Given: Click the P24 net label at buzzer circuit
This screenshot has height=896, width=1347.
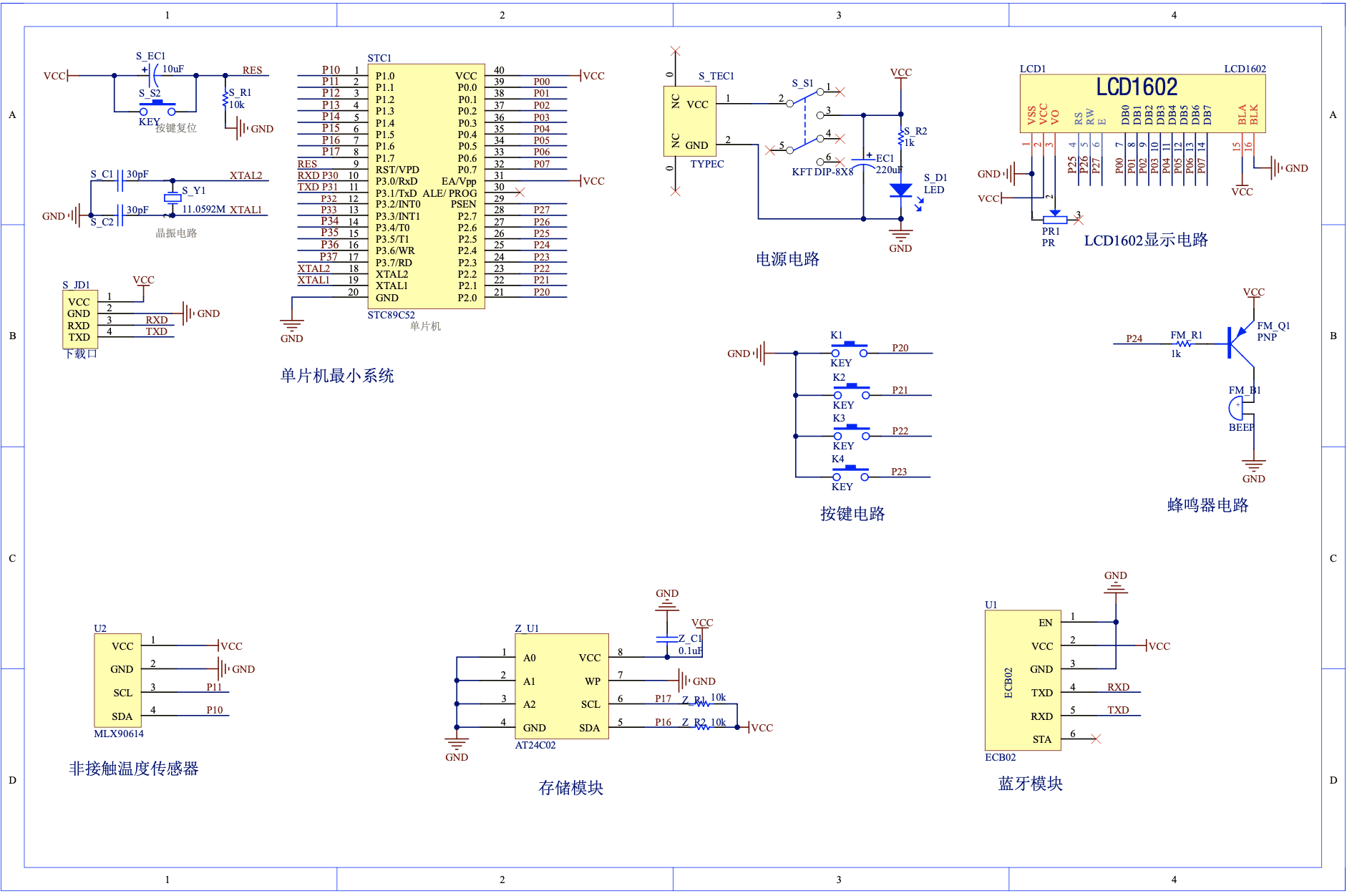Looking at the screenshot, I should 1134,339.
